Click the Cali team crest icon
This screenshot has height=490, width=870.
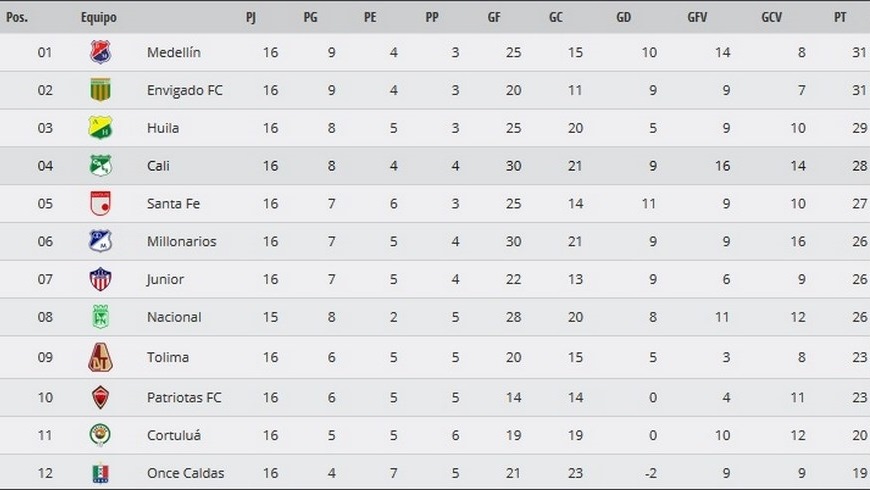coord(100,166)
